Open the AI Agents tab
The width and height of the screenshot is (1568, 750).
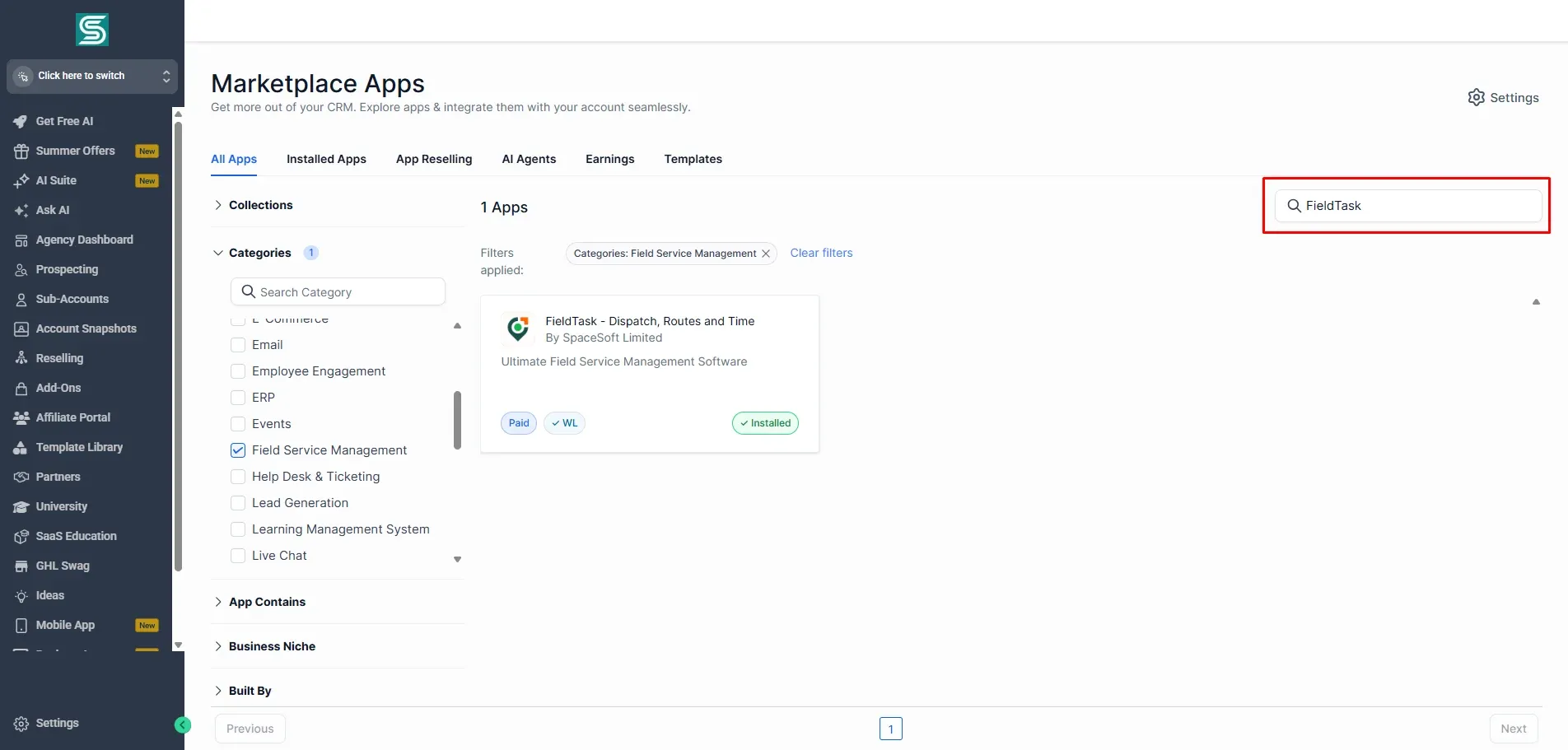(529, 159)
